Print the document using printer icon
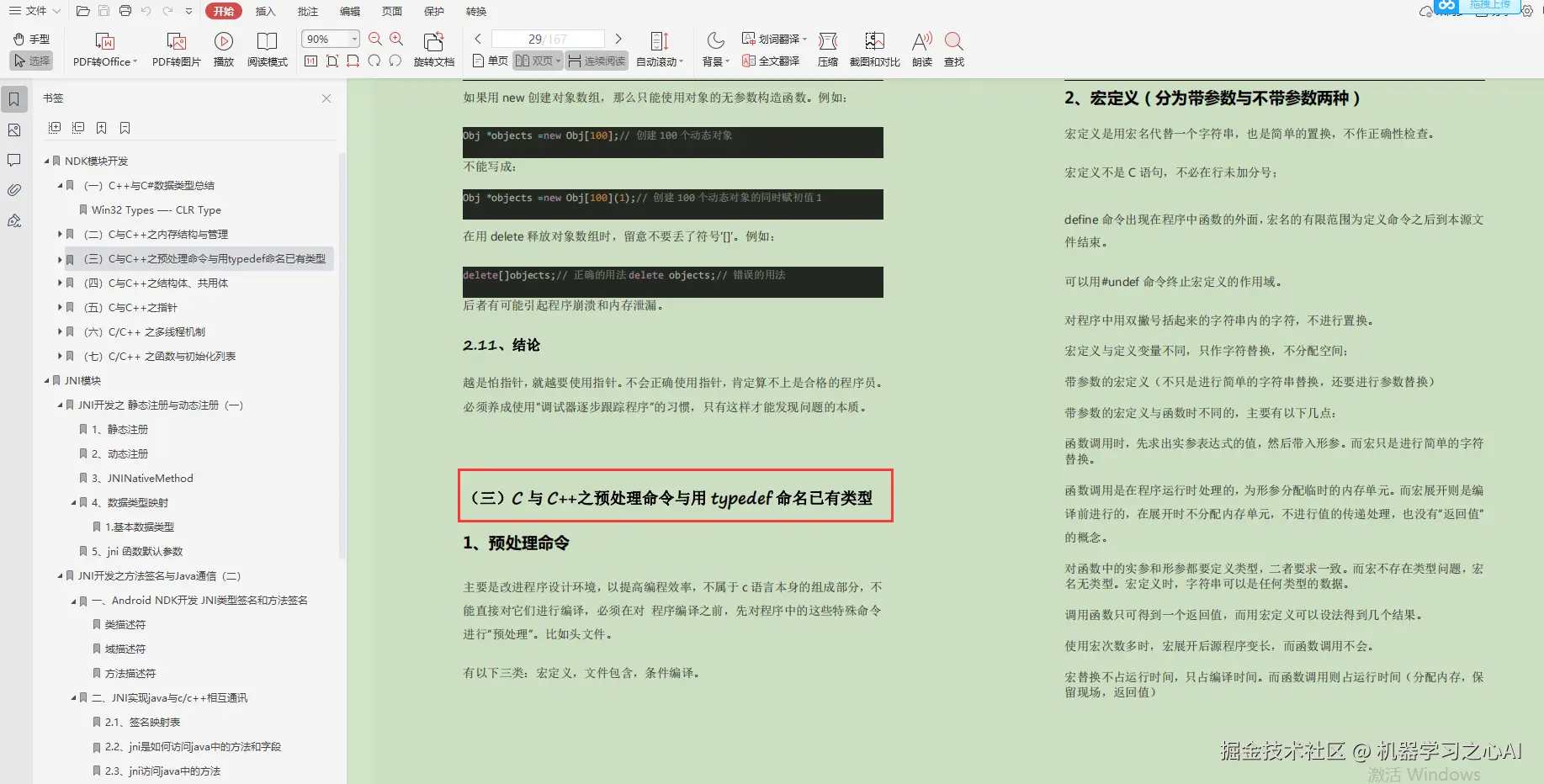The width and height of the screenshot is (1544, 784). [x=125, y=11]
